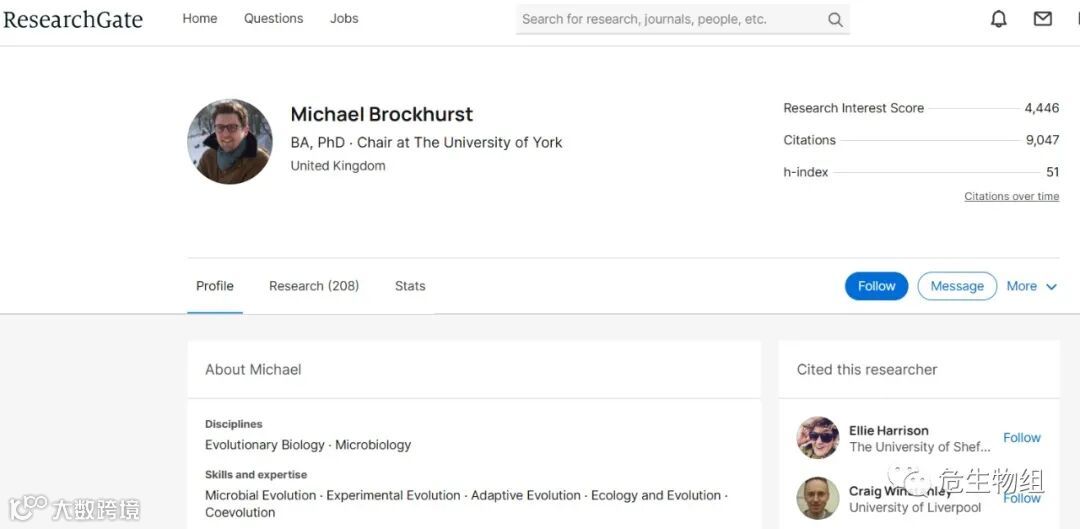Open Ellie Harrison's profile name link
The width and height of the screenshot is (1080, 529).
(x=889, y=431)
